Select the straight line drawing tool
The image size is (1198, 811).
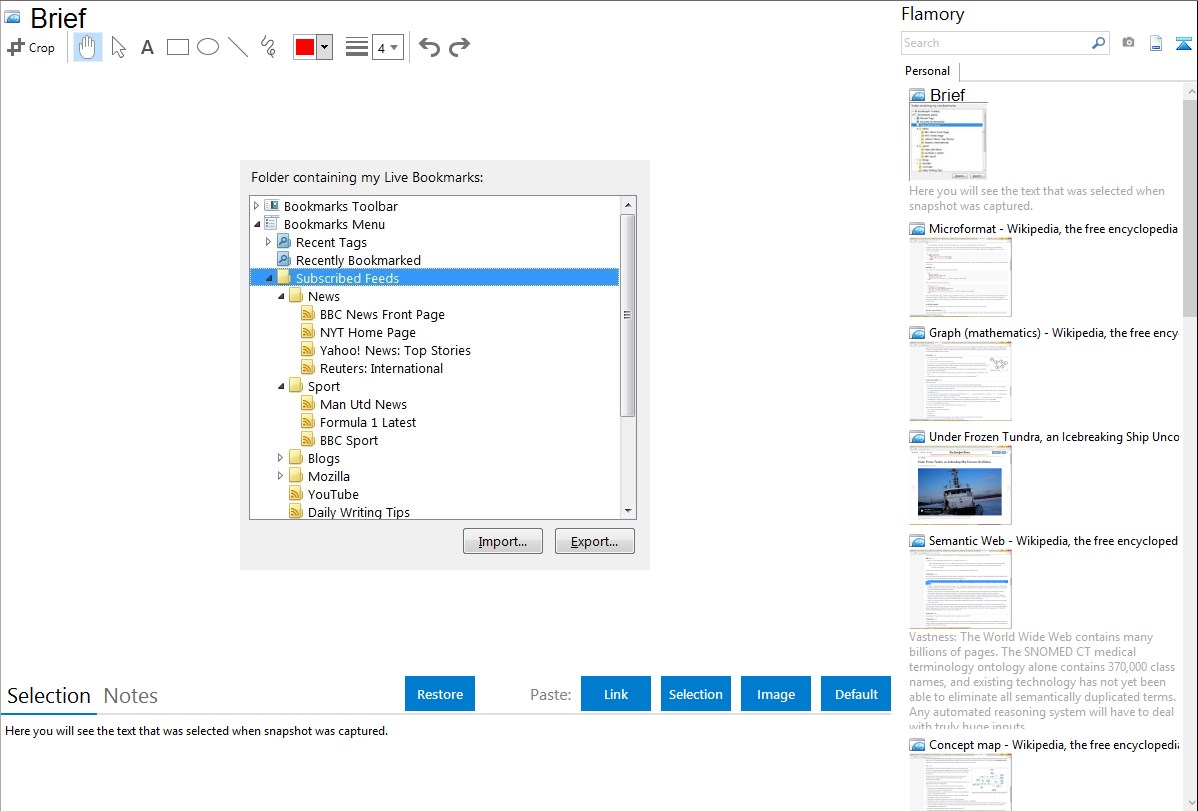pyautogui.click(x=238, y=47)
